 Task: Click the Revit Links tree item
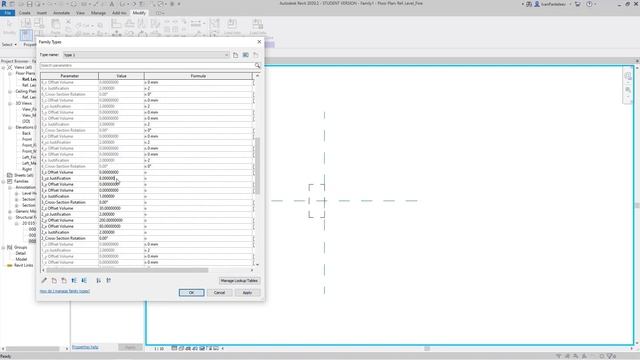click(x=23, y=265)
